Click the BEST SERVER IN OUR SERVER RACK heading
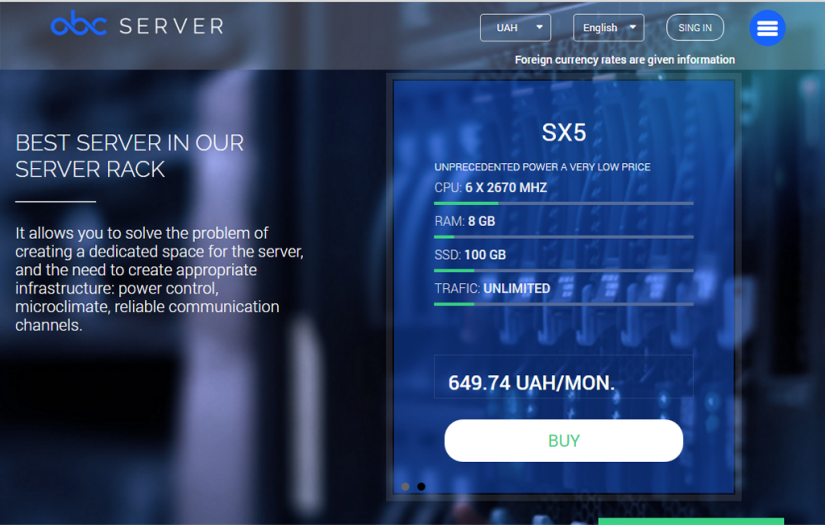The image size is (825, 525). (x=129, y=156)
